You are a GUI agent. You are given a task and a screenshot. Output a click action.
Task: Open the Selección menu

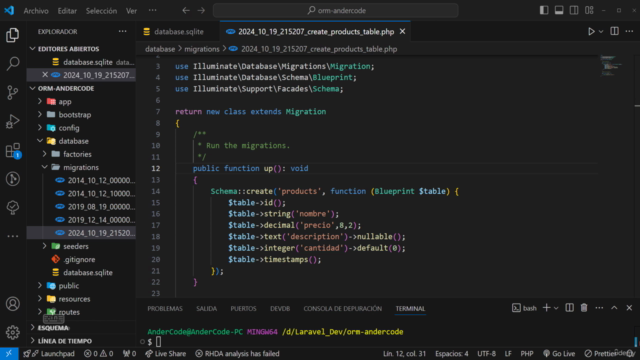pos(101,11)
